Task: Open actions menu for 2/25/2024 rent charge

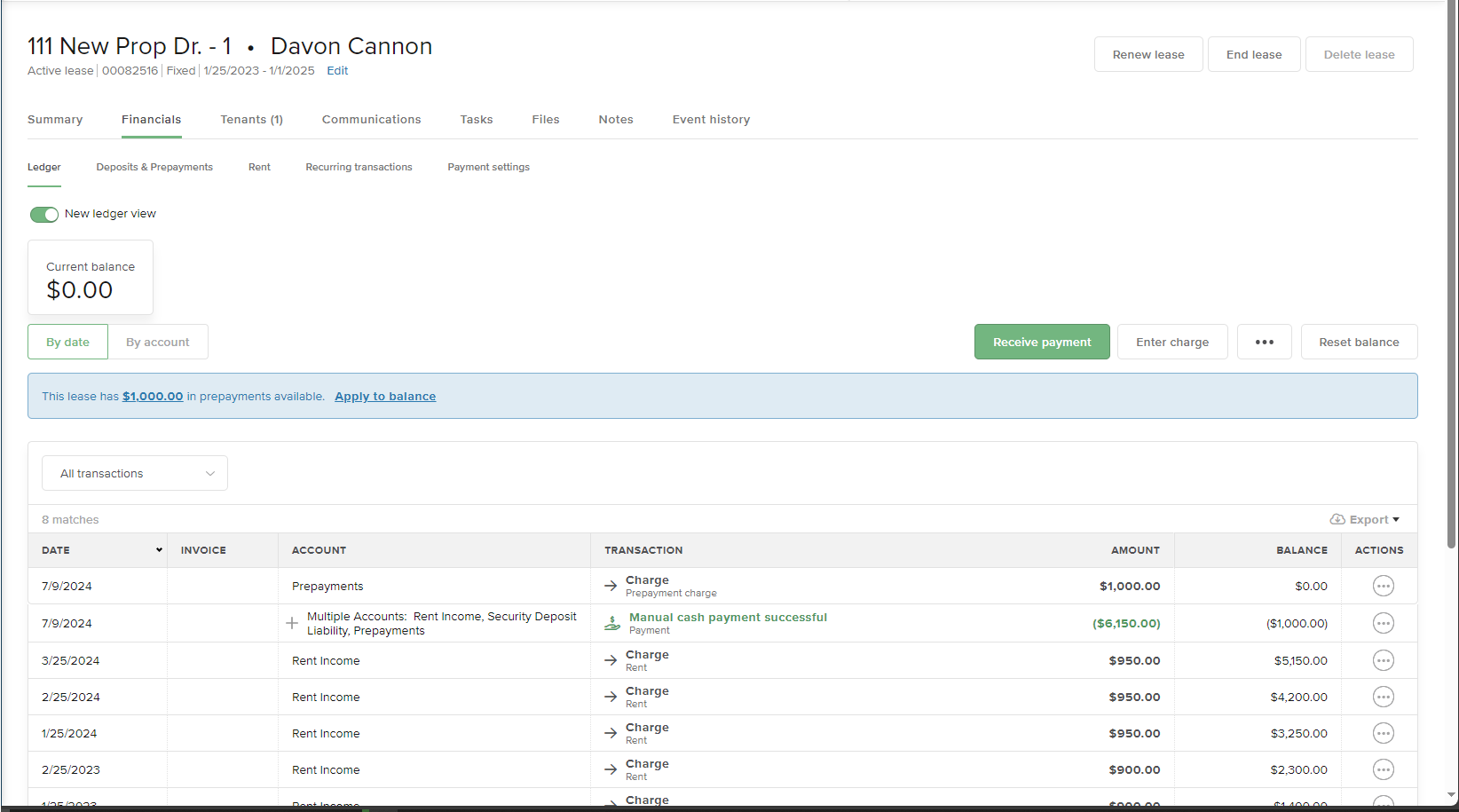Action: tap(1383, 697)
